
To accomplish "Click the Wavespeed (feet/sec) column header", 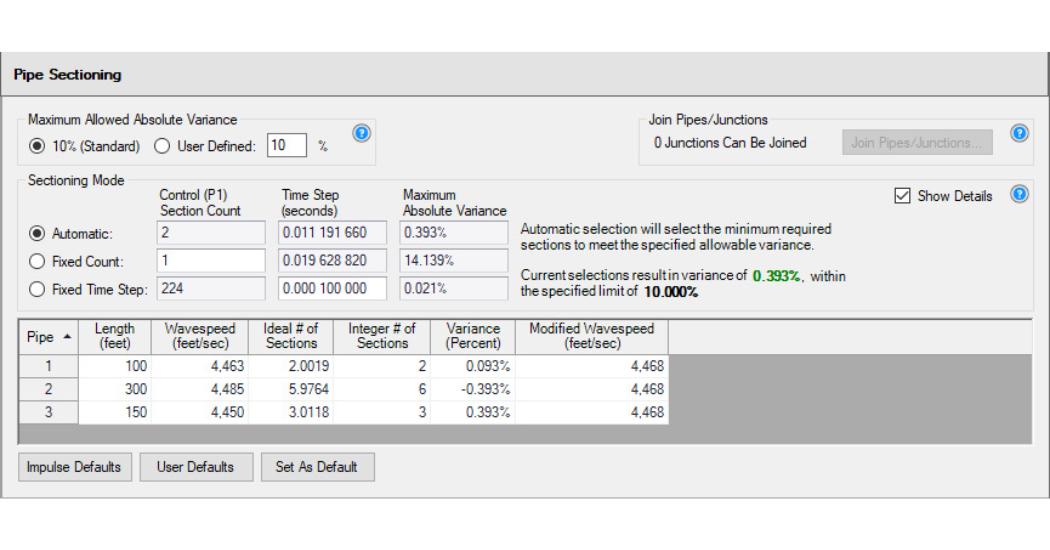I will [200, 337].
